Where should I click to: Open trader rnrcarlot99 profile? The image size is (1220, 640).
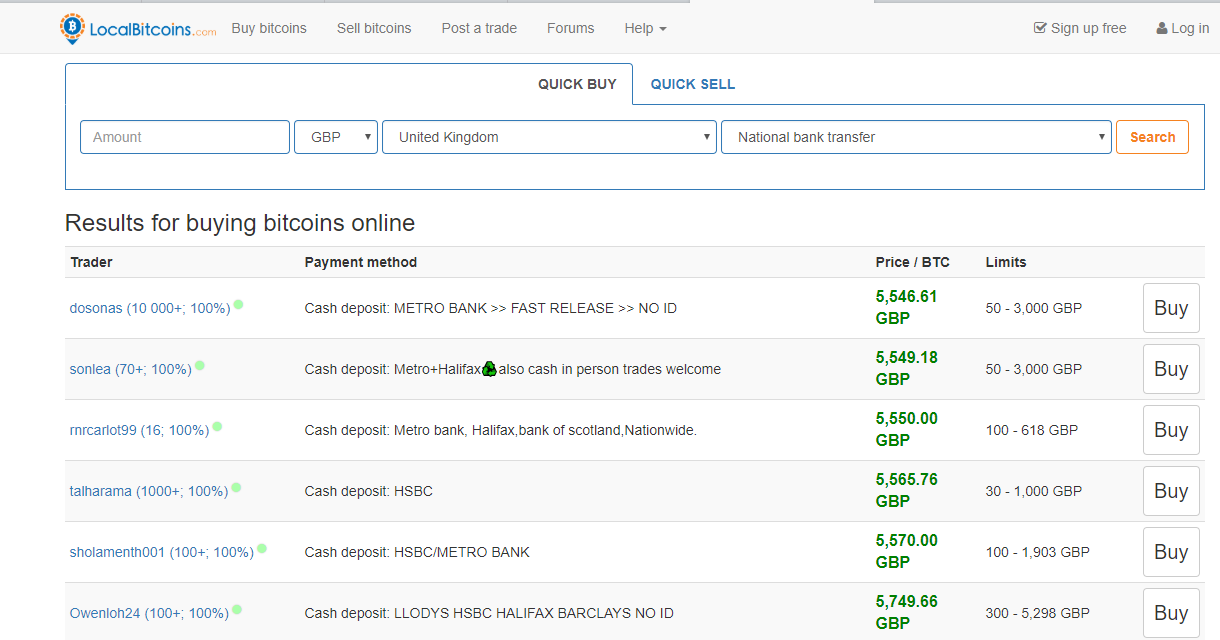coord(139,430)
